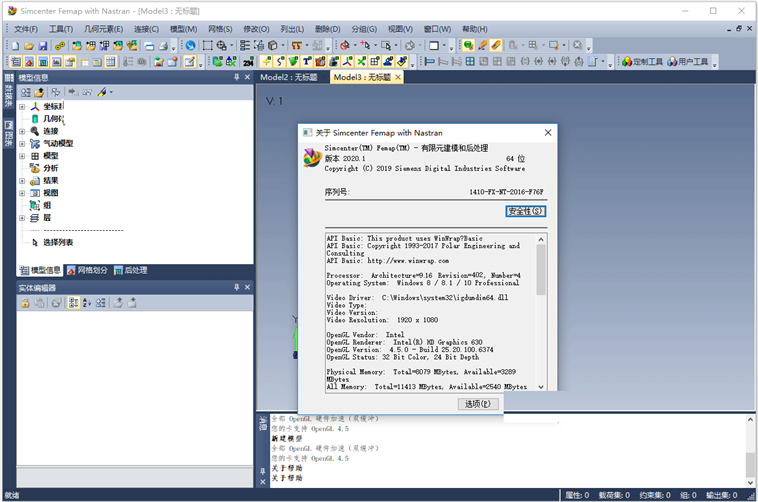Image resolution: width=758 pixels, height=502 pixels.
Task: Click the New model icon
Action: click(15, 46)
